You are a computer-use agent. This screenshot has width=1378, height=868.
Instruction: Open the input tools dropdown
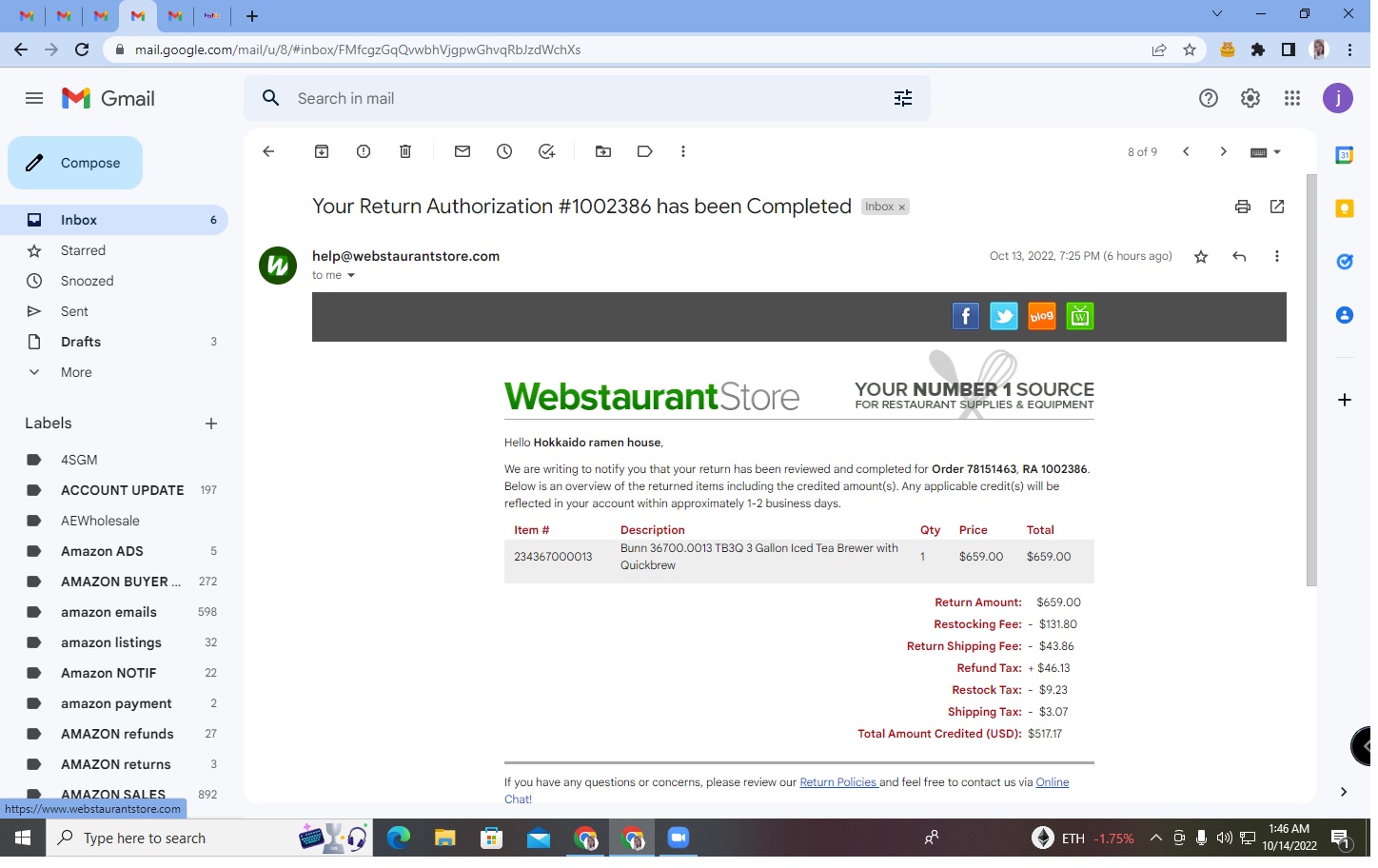tap(1266, 152)
